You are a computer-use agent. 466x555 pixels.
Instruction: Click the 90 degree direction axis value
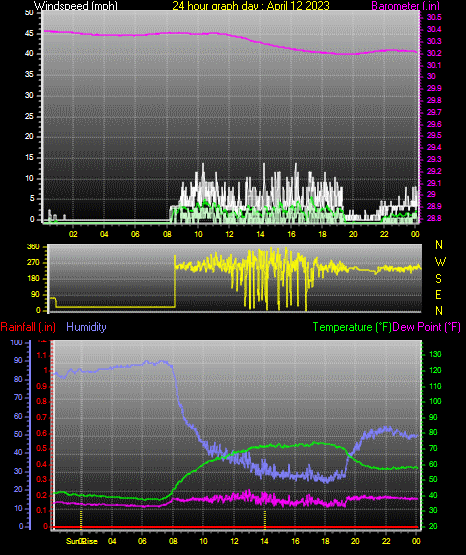[35, 294]
